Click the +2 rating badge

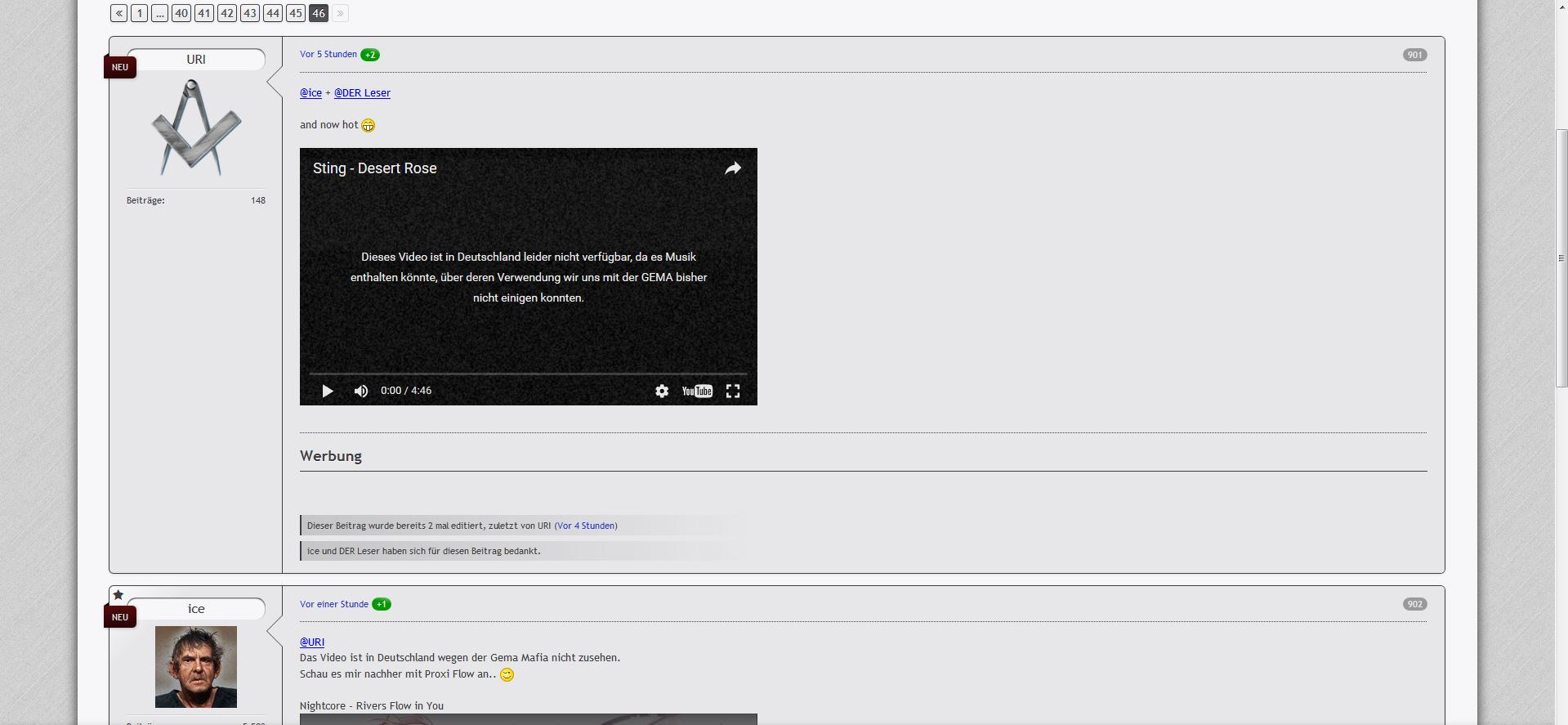(x=370, y=55)
